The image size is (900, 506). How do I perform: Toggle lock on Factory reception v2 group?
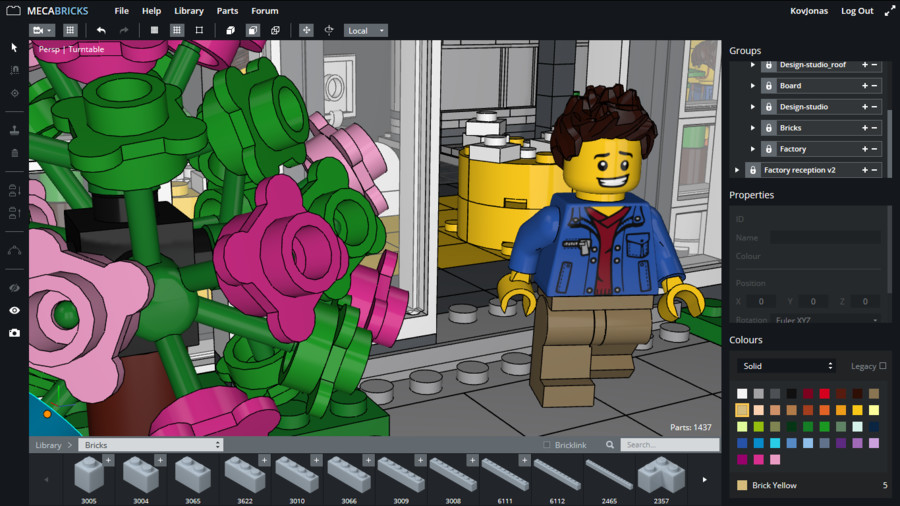click(x=752, y=170)
